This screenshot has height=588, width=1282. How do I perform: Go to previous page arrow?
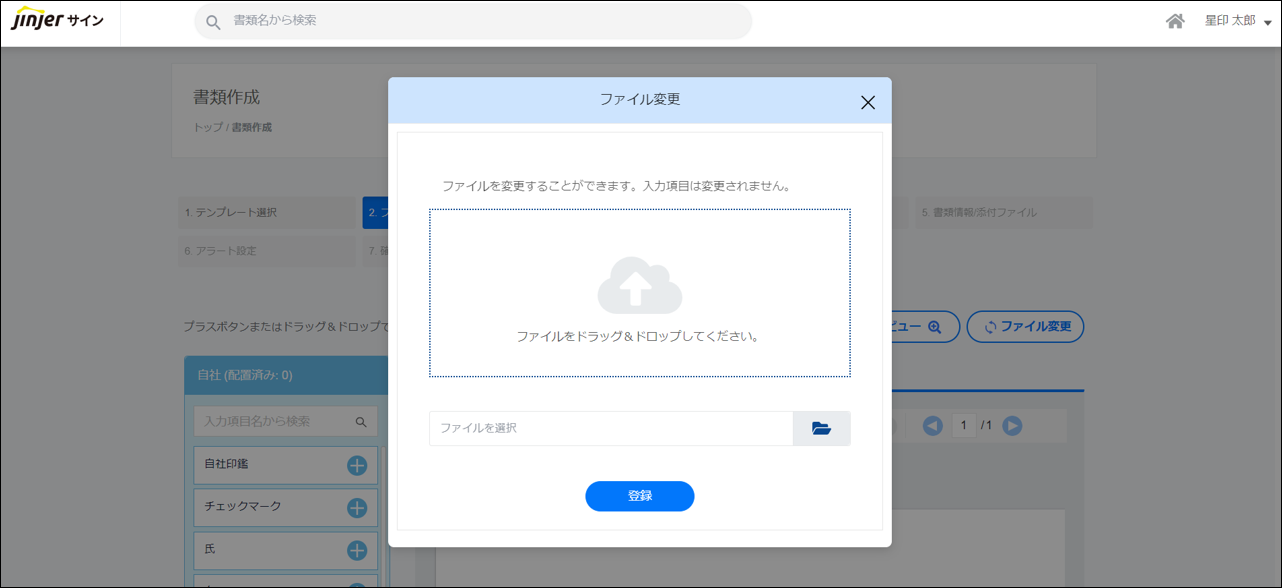pos(932,426)
